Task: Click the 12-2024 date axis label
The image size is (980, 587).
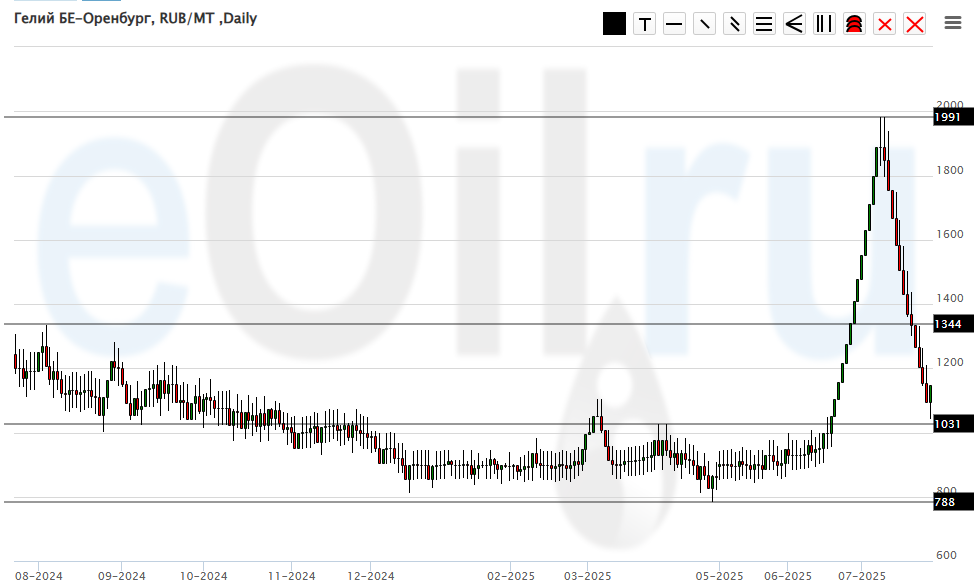Action: point(370,576)
